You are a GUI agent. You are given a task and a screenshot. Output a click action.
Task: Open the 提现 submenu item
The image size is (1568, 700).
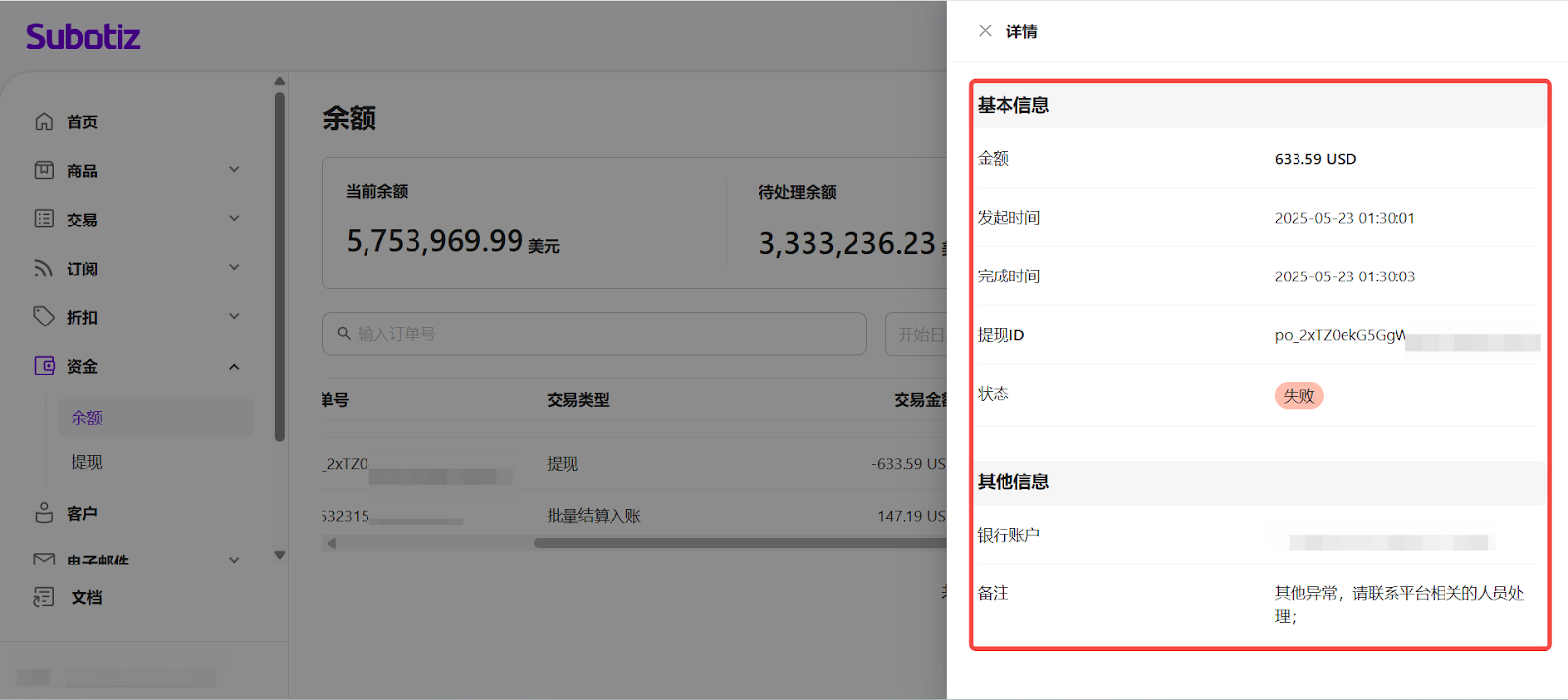(87, 462)
